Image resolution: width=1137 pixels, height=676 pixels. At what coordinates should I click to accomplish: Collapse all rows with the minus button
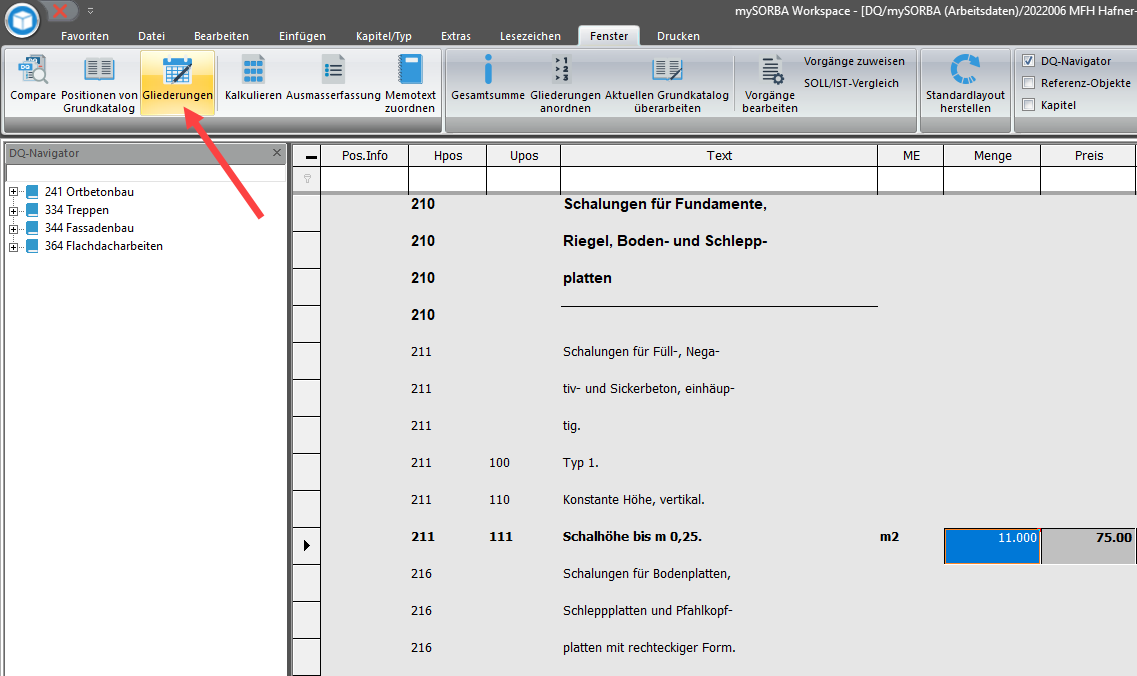pos(311,157)
